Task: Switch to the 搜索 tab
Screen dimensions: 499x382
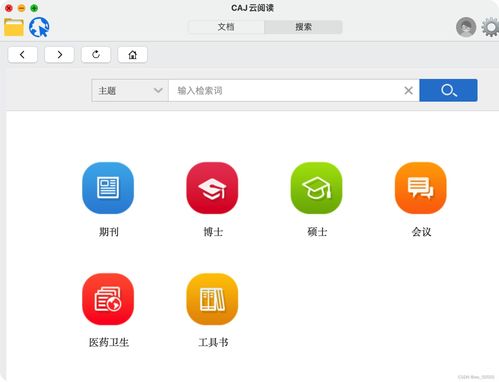Action: [x=303, y=27]
